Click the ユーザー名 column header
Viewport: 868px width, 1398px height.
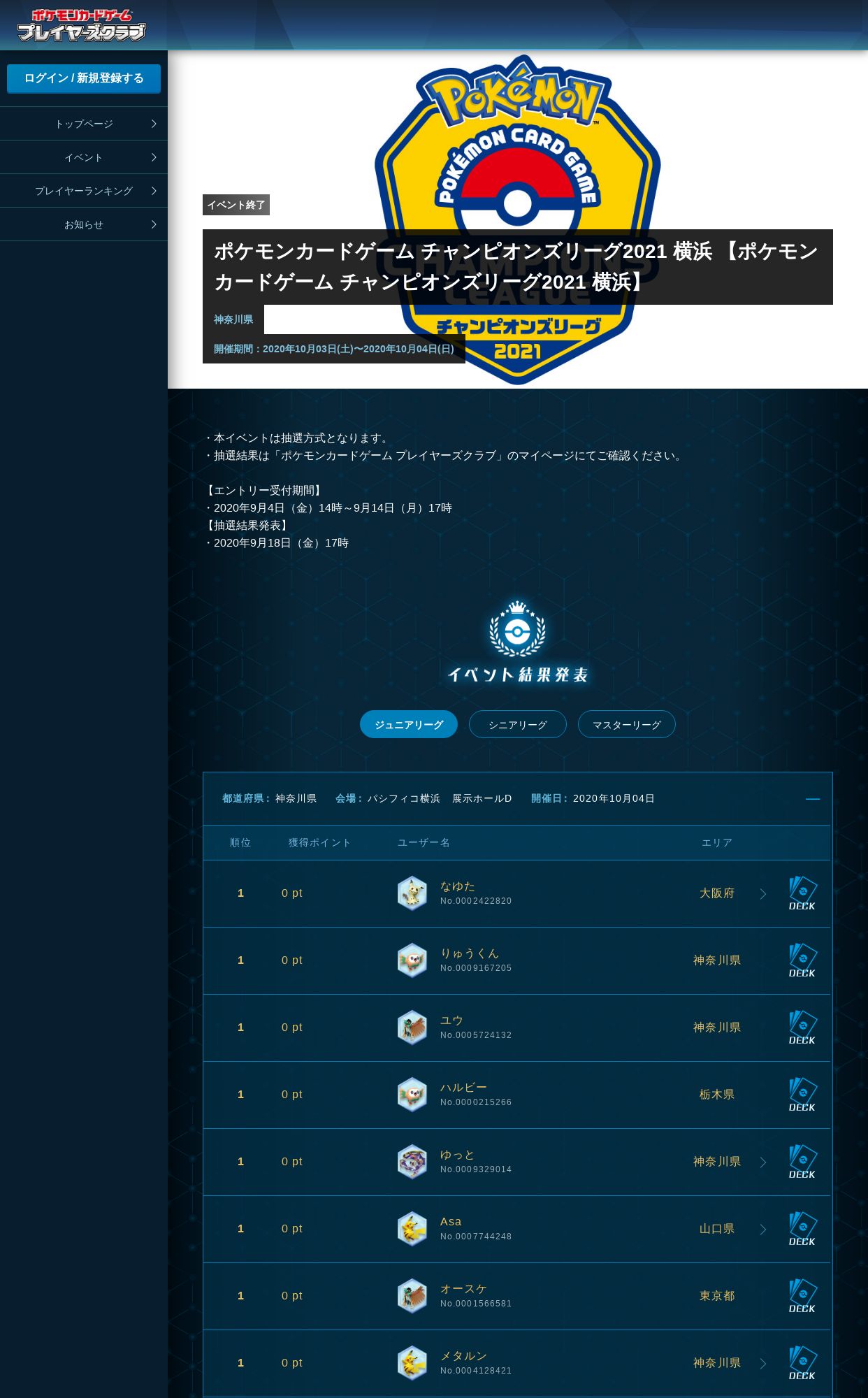pyautogui.click(x=424, y=843)
